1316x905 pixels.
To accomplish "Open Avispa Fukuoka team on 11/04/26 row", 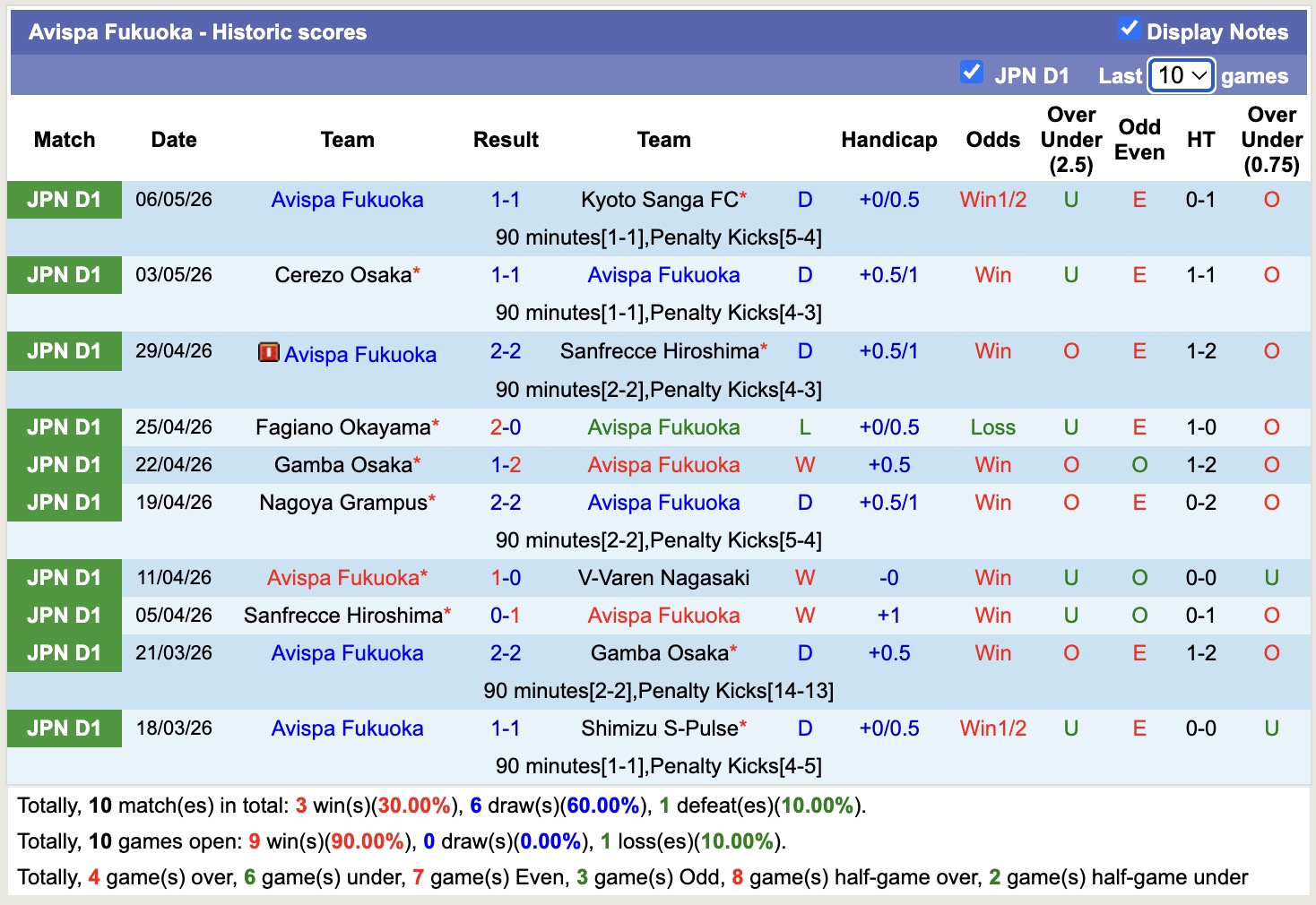I will (343, 578).
